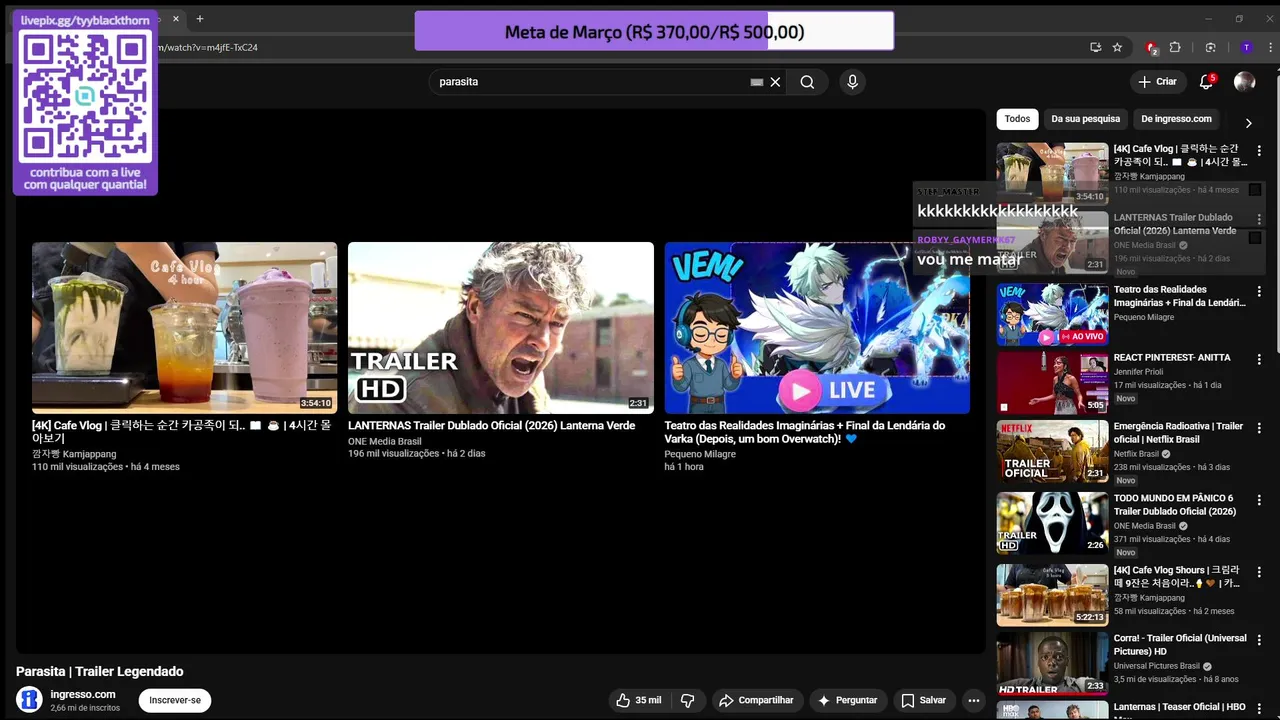This screenshot has width=1280, height=720.
Task: Click the Google Lens screenshot search icon
Action: click(x=1211, y=47)
